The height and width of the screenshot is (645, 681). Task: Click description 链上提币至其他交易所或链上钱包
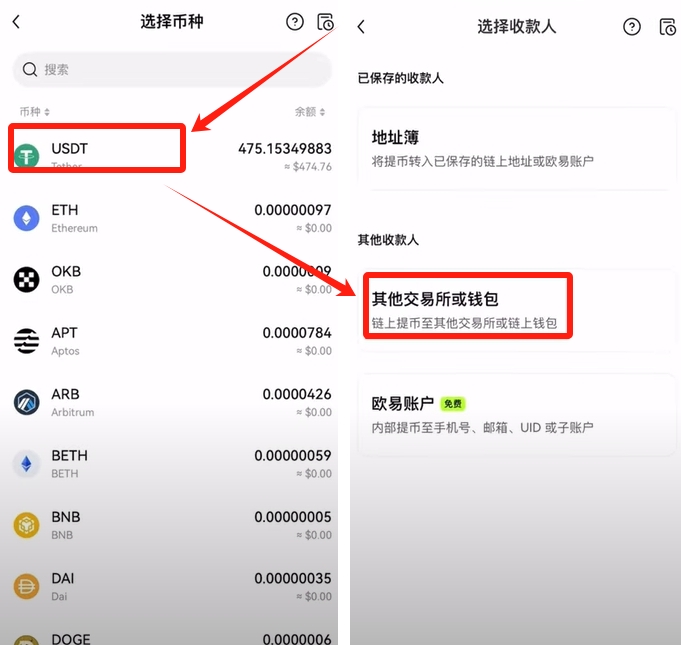464,323
